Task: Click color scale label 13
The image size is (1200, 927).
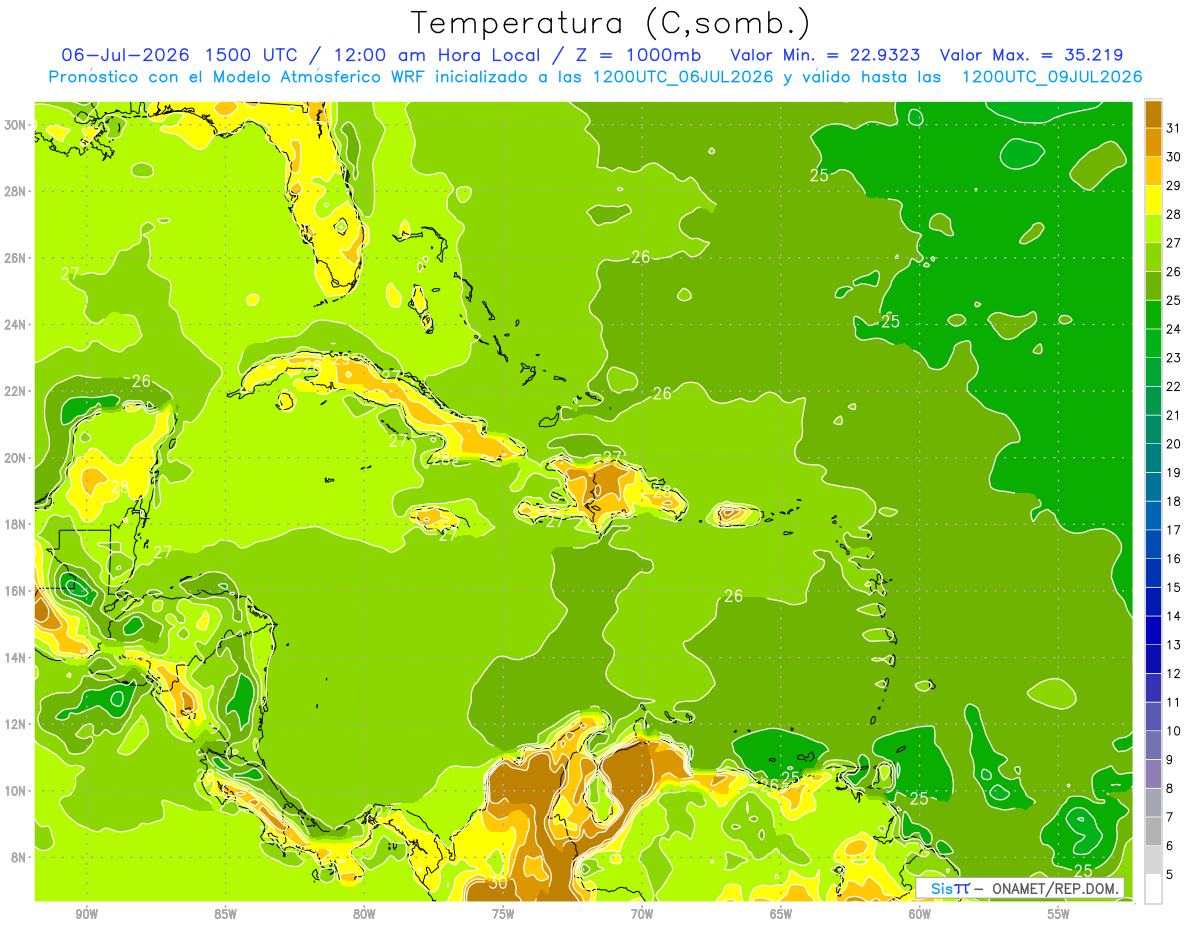Action: pos(1174,645)
